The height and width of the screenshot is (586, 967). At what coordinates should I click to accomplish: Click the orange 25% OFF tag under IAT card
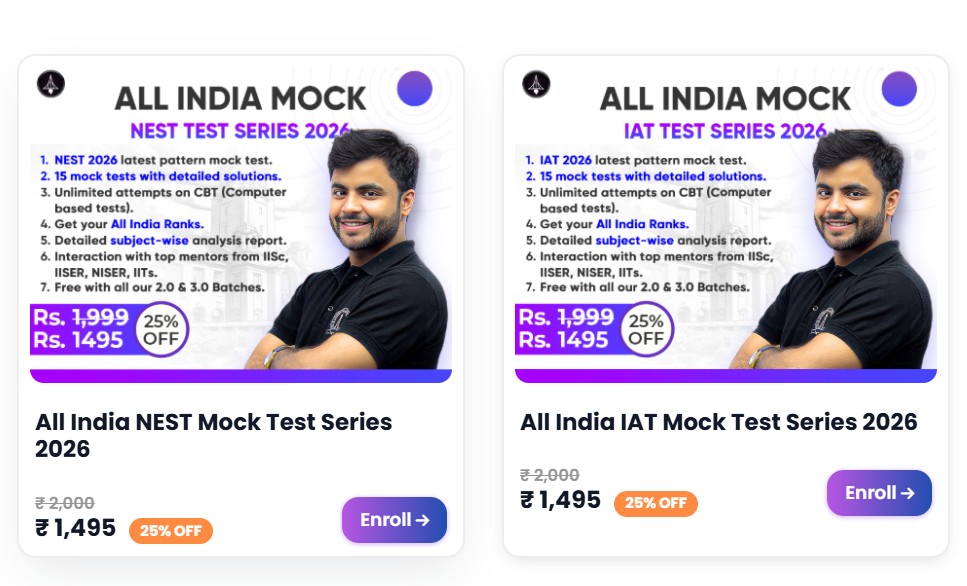656,503
